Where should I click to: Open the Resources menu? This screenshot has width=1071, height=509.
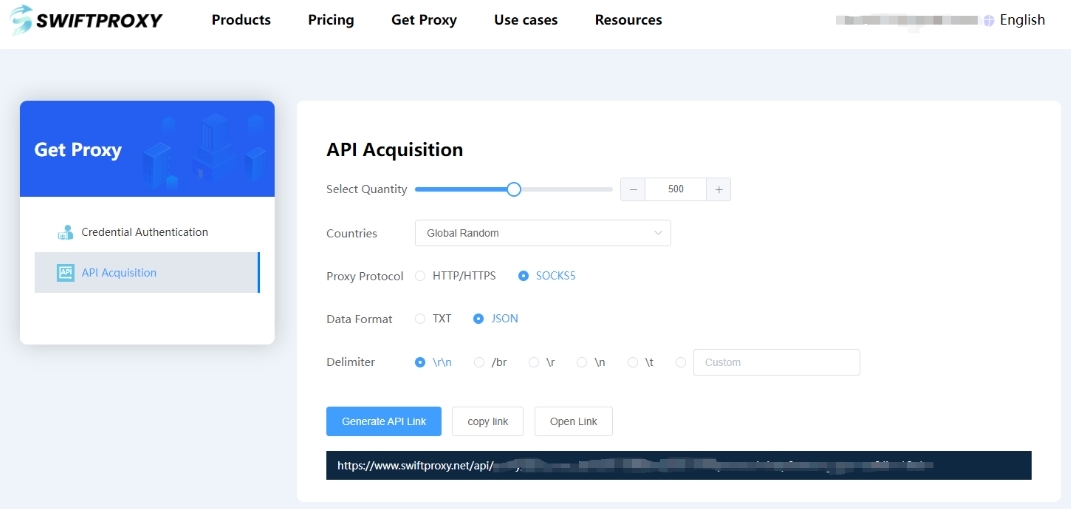tap(628, 20)
